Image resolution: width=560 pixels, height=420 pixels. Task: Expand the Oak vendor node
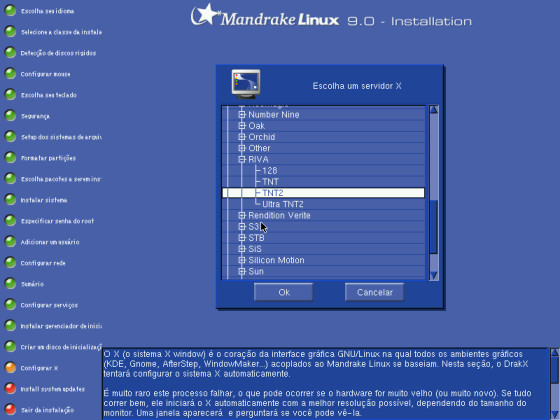tap(242, 126)
